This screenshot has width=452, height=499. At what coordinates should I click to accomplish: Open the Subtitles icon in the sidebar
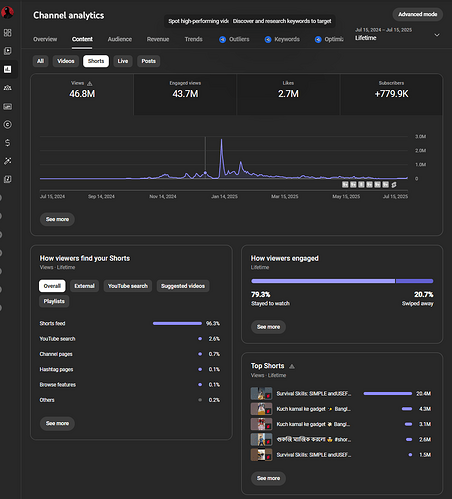(x=7, y=106)
